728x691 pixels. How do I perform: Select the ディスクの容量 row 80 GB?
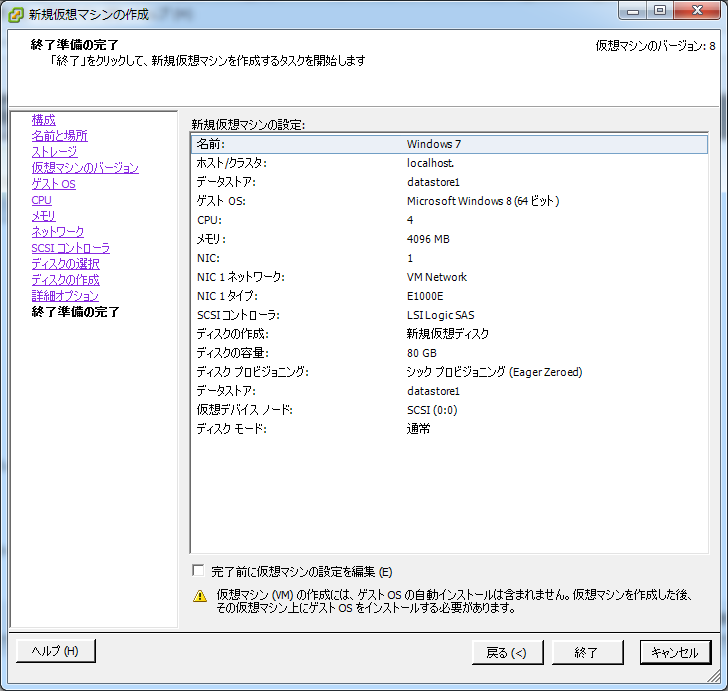pos(449,353)
